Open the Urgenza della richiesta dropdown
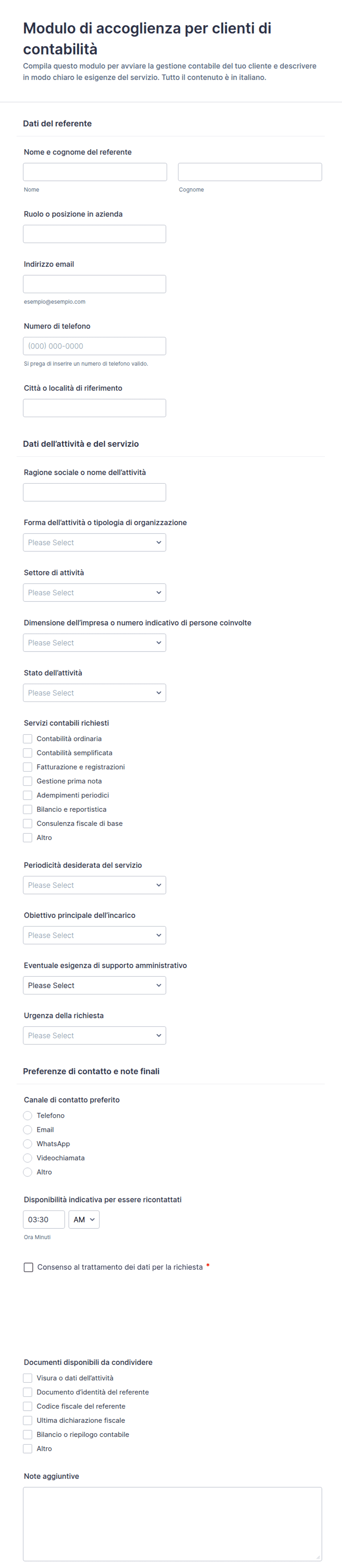This screenshot has height=1568, width=342. click(x=95, y=1036)
